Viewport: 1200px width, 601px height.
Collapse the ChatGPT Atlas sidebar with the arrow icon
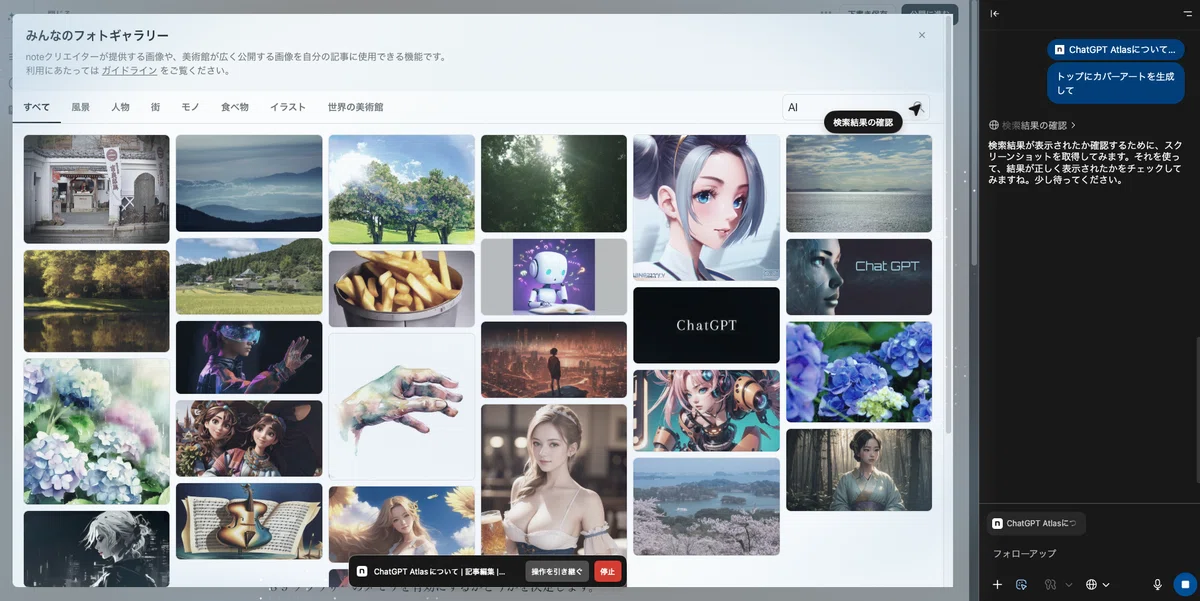[992, 14]
